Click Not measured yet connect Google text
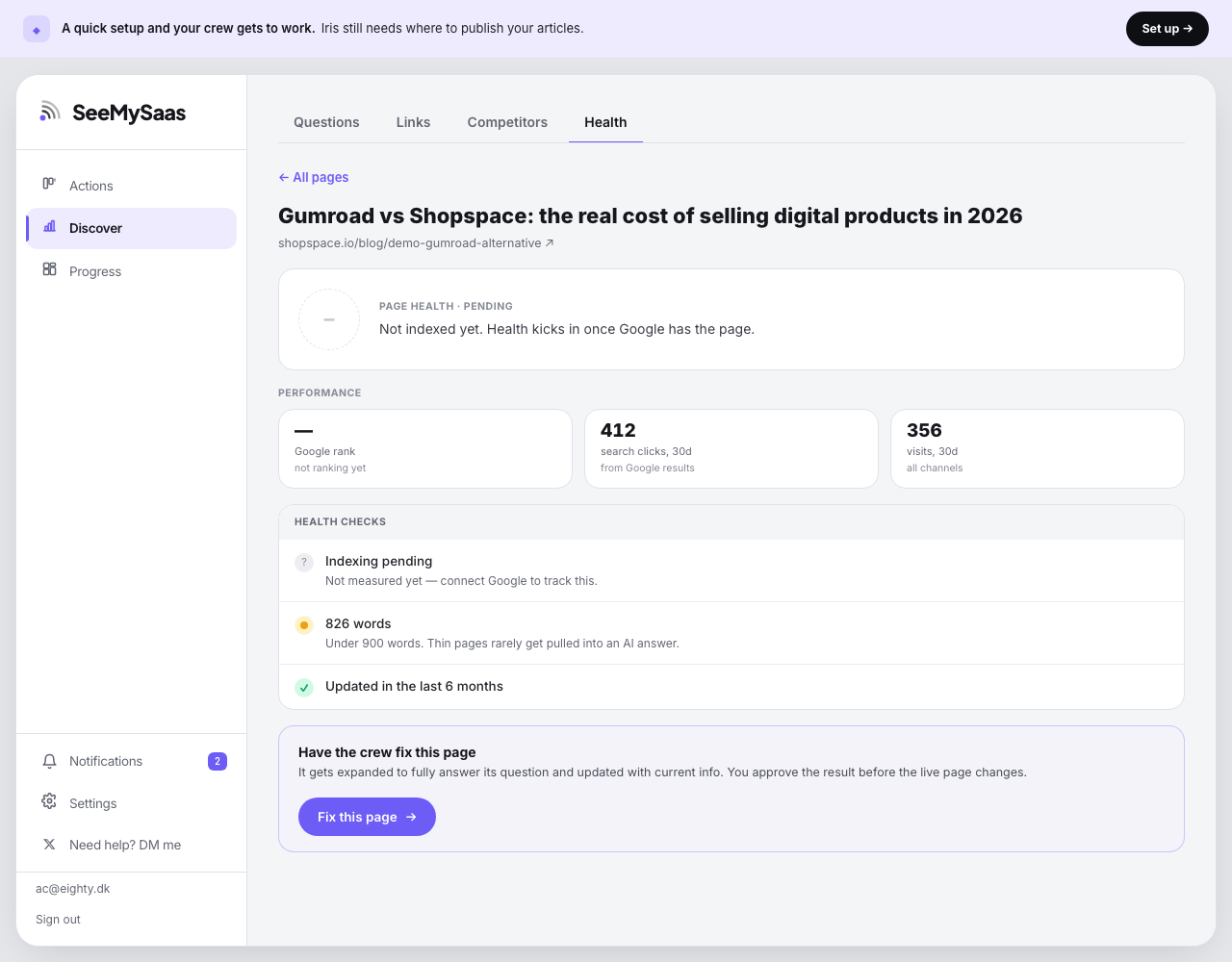The width and height of the screenshot is (1232, 962). [x=461, y=581]
